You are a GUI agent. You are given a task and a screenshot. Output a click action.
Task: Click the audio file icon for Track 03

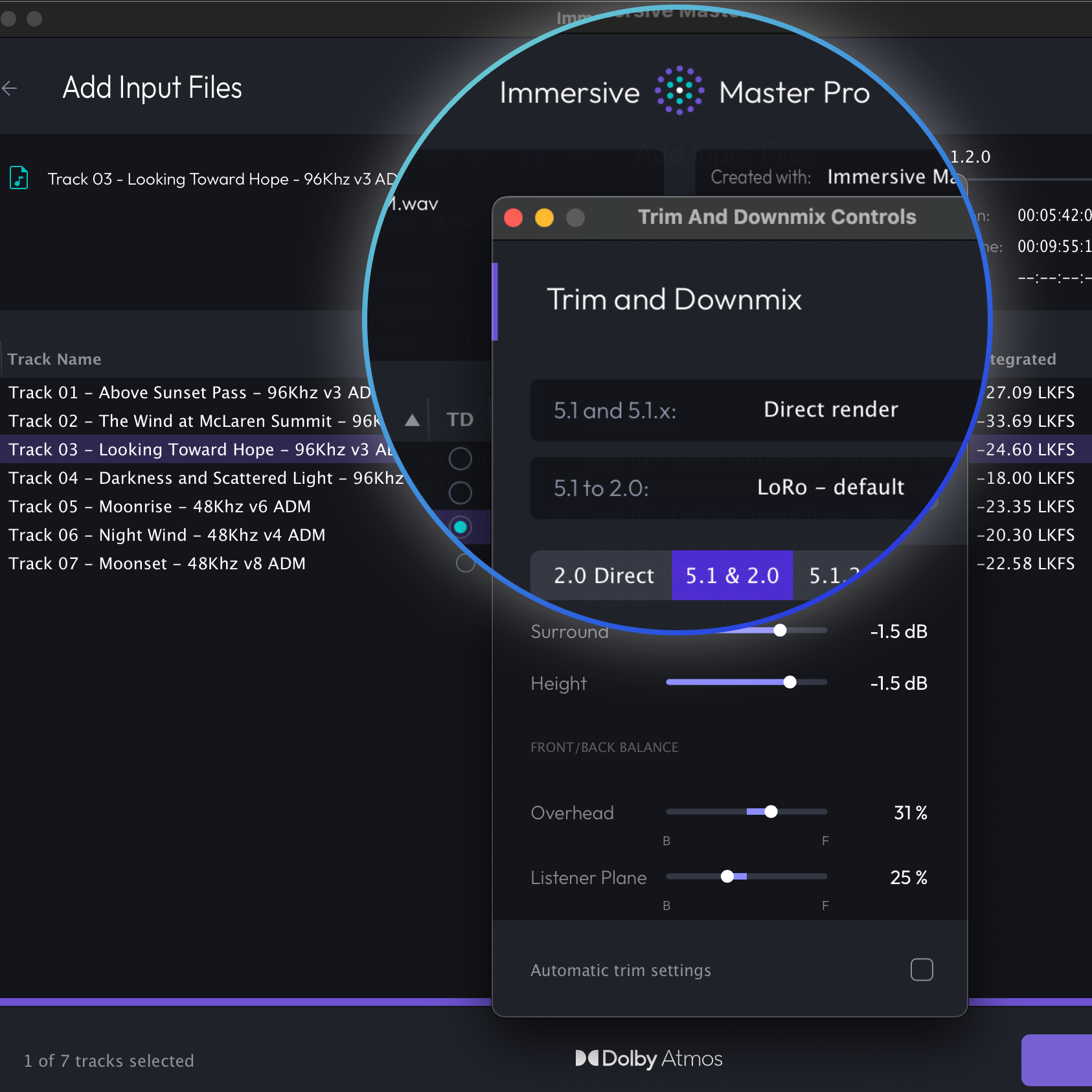[19, 177]
